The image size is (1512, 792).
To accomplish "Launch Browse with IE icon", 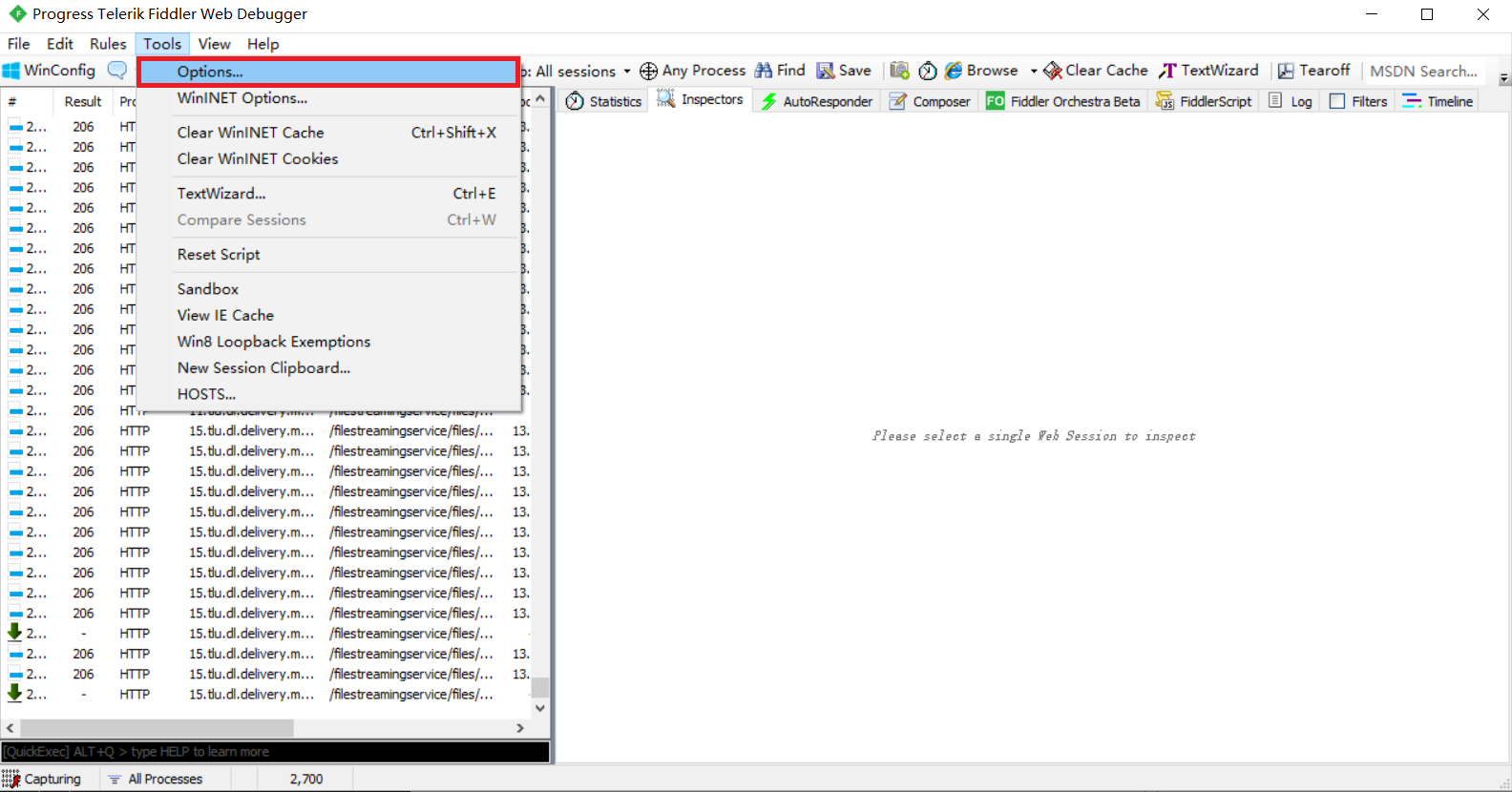I will [x=981, y=71].
